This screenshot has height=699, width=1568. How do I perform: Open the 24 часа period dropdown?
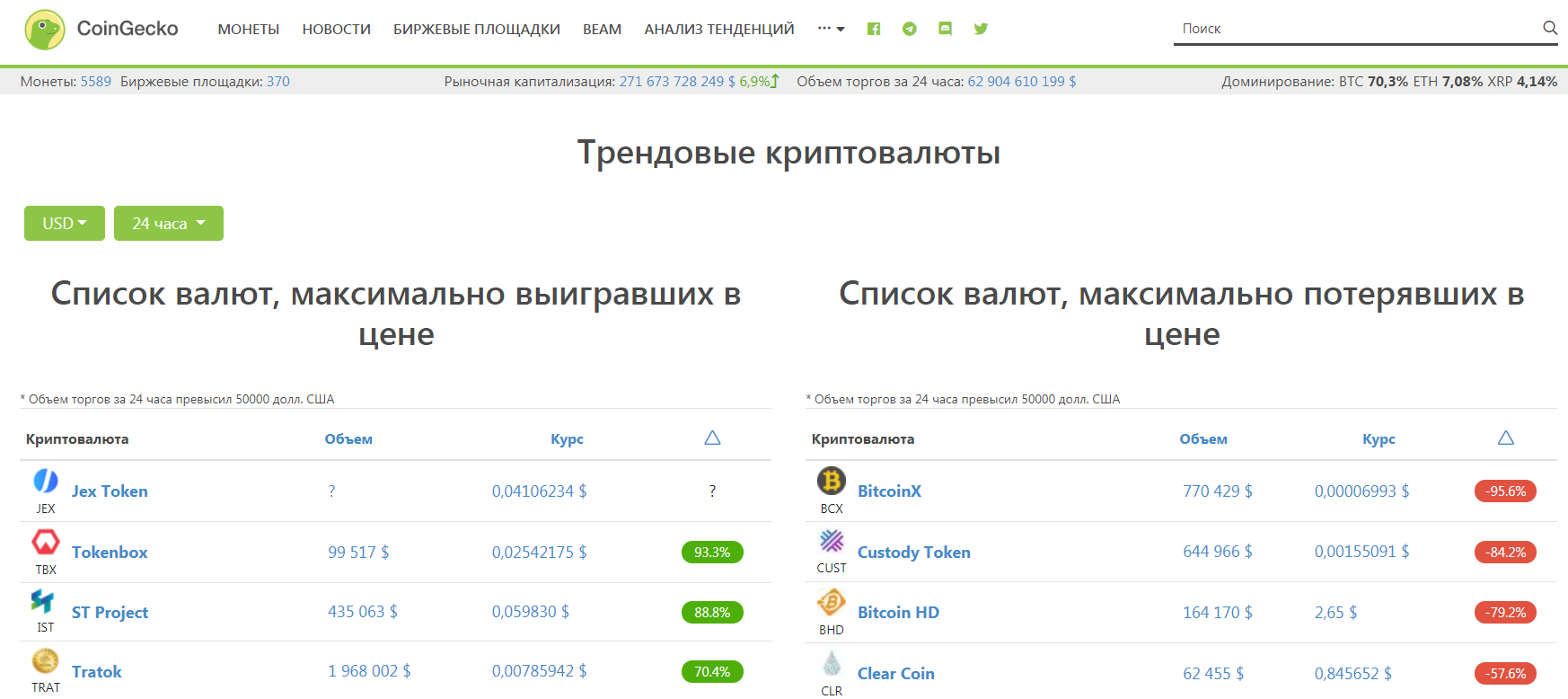click(169, 224)
